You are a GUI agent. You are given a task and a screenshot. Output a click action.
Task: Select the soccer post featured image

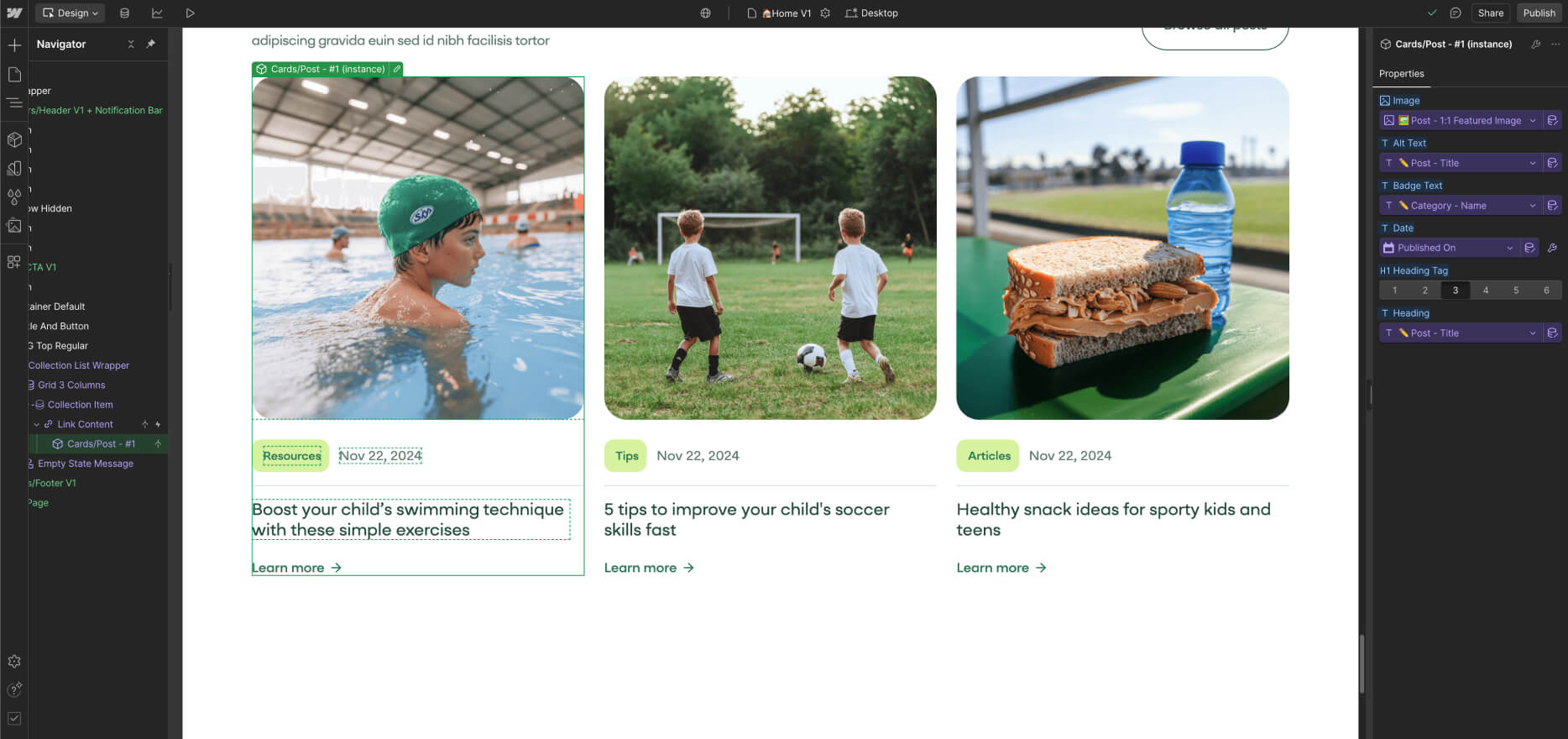770,248
